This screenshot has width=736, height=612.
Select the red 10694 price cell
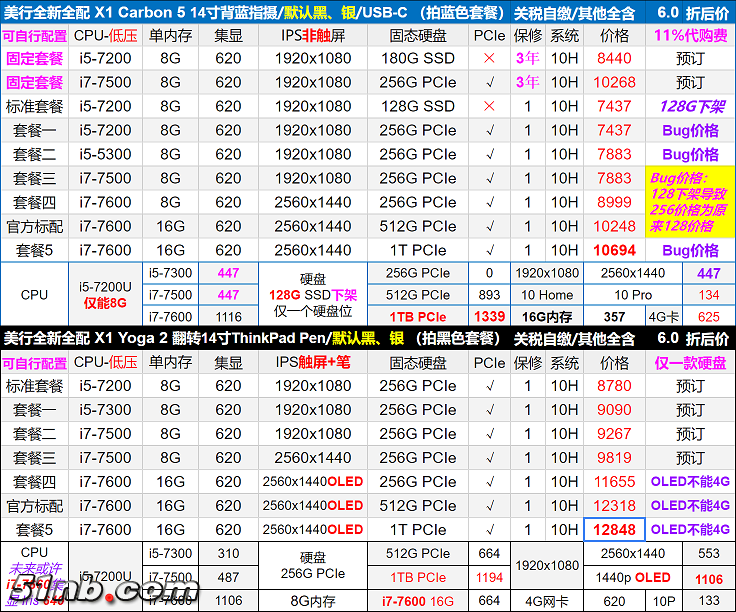pos(614,250)
